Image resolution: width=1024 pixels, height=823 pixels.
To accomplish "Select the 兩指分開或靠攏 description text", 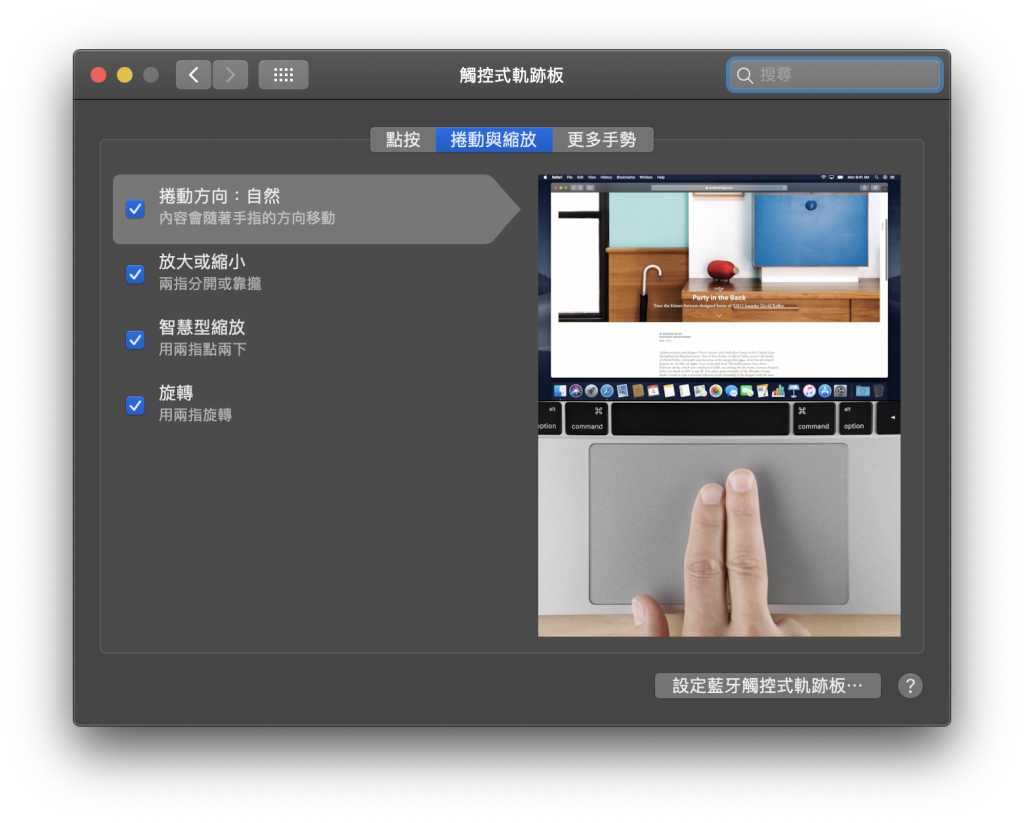I will [210, 283].
